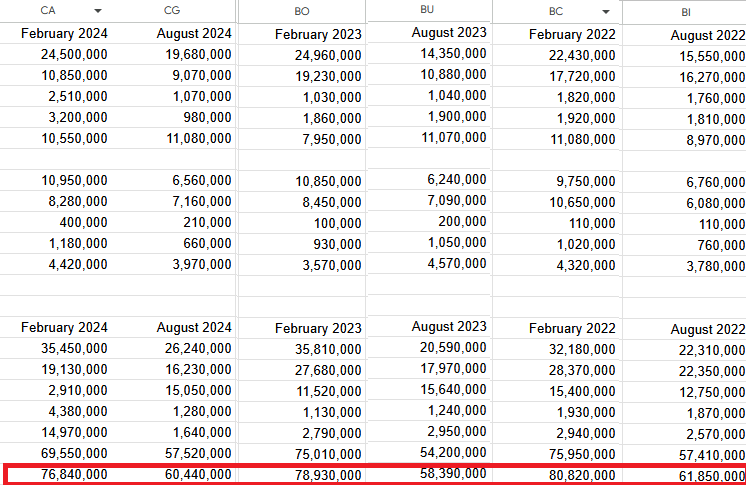The width and height of the screenshot is (746, 485).
Task: Select the 8,450,000 value
Action: (x=332, y=202)
